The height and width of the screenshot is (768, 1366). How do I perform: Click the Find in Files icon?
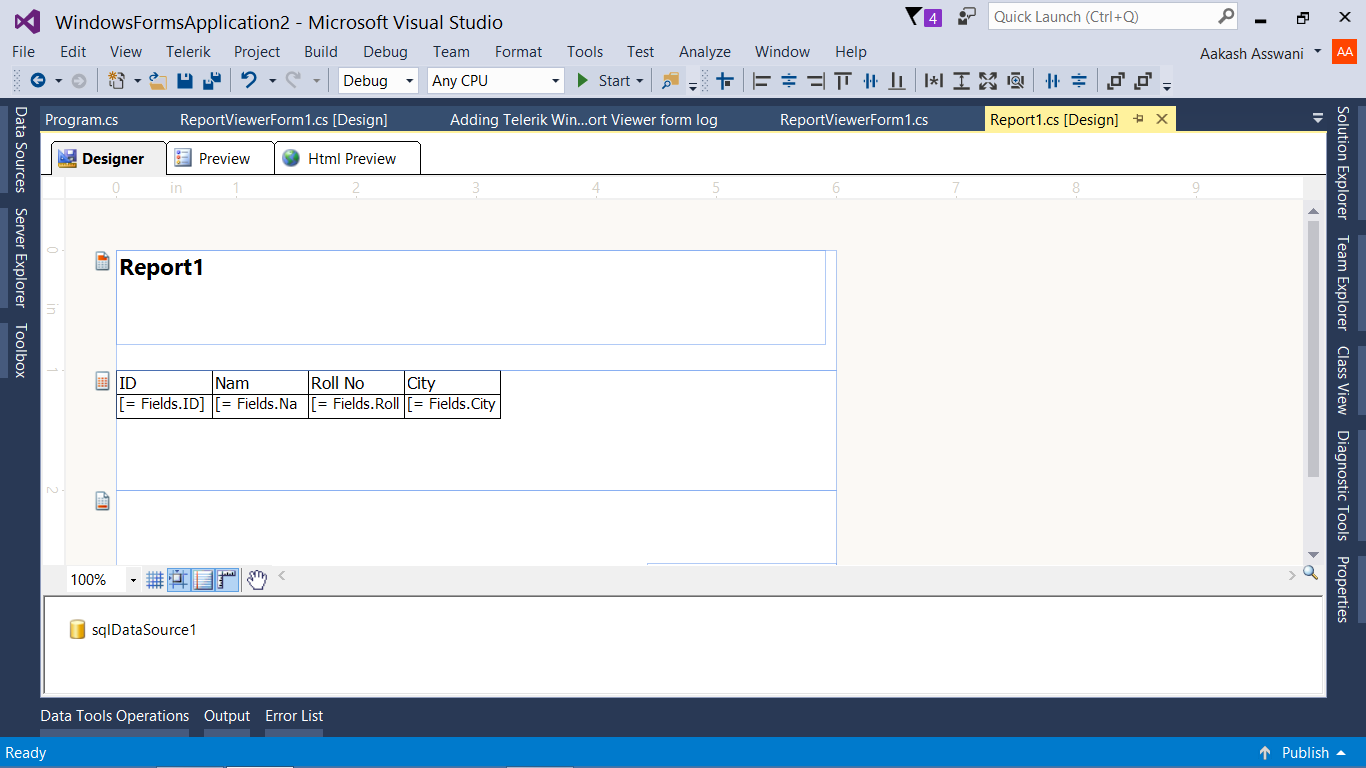670,81
